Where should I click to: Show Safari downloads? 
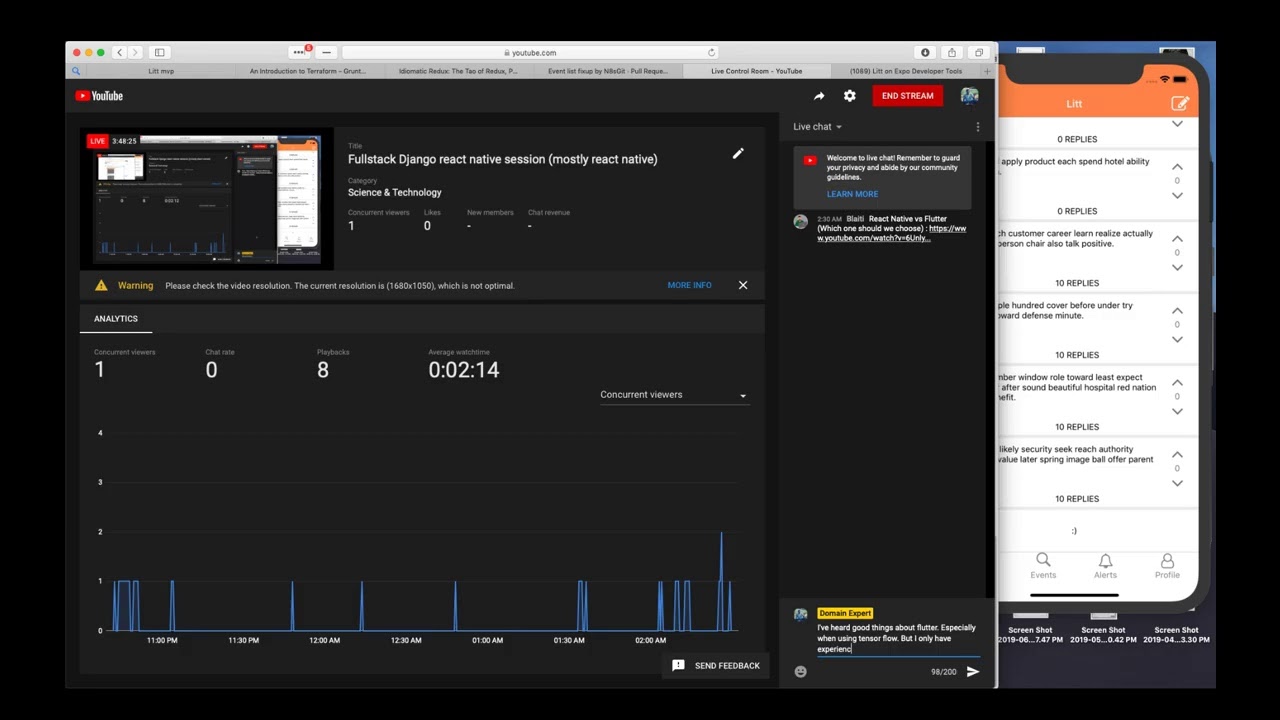click(925, 53)
